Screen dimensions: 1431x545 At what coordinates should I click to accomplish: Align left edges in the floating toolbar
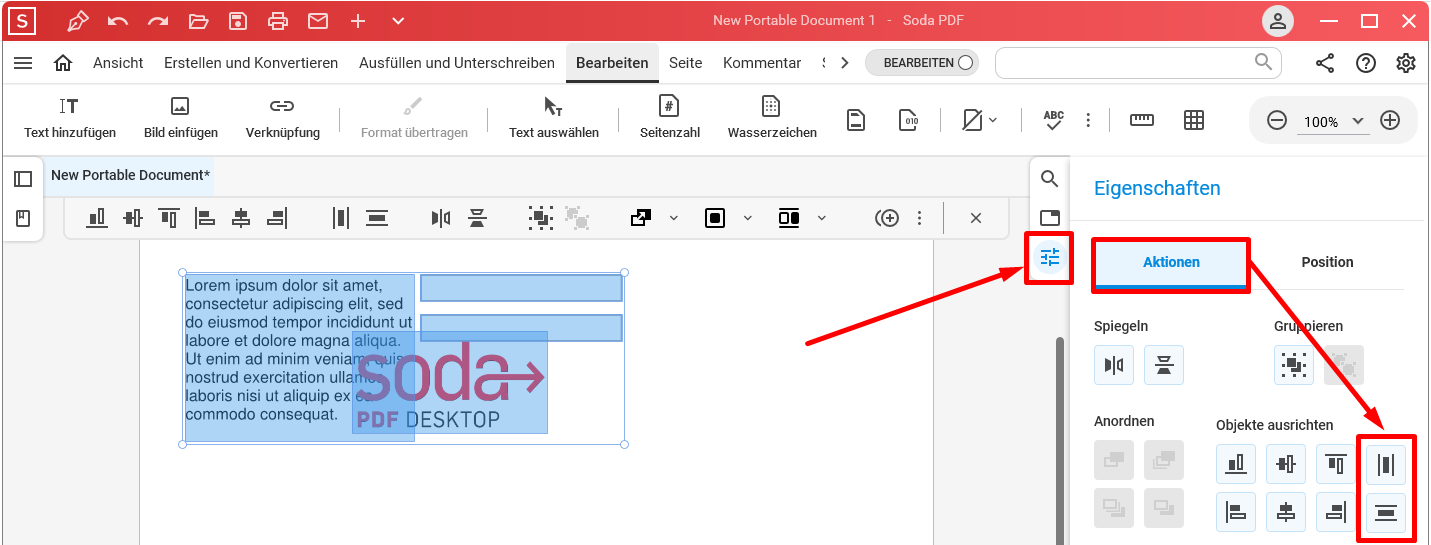(x=204, y=217)
